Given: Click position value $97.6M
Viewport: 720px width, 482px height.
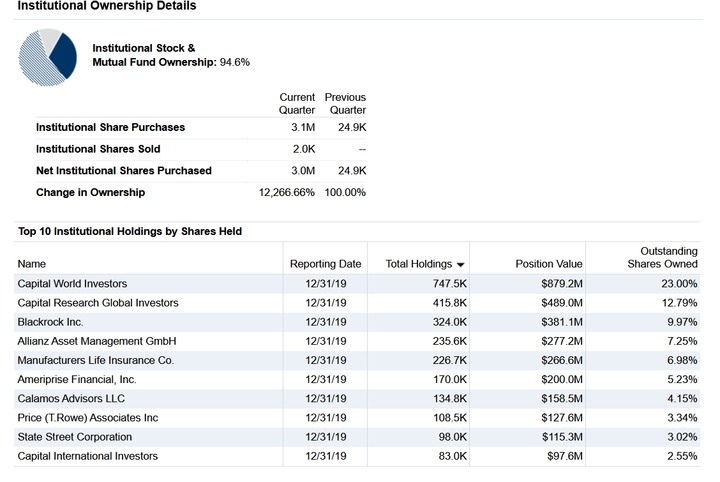Looking at the screenshot, I should click(x=565, y=456).
